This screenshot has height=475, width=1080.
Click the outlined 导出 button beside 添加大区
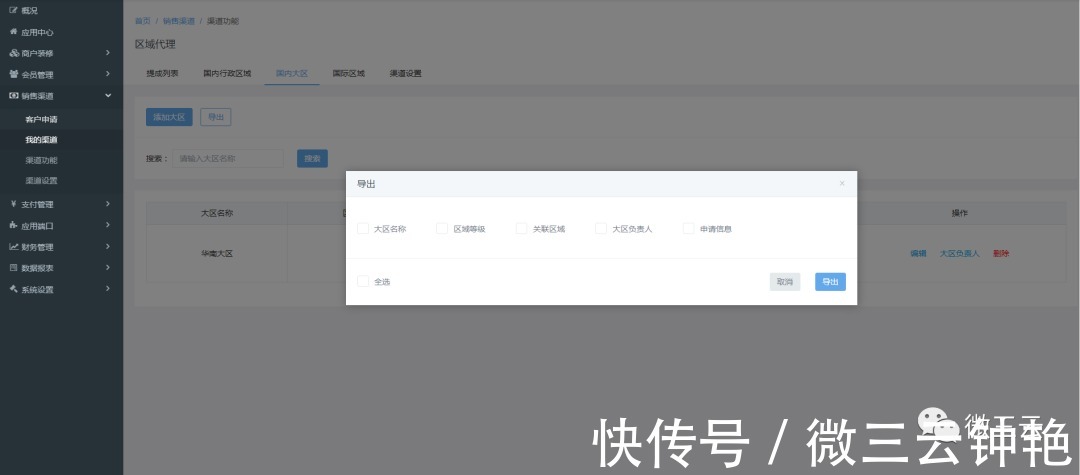click(216, 117)
